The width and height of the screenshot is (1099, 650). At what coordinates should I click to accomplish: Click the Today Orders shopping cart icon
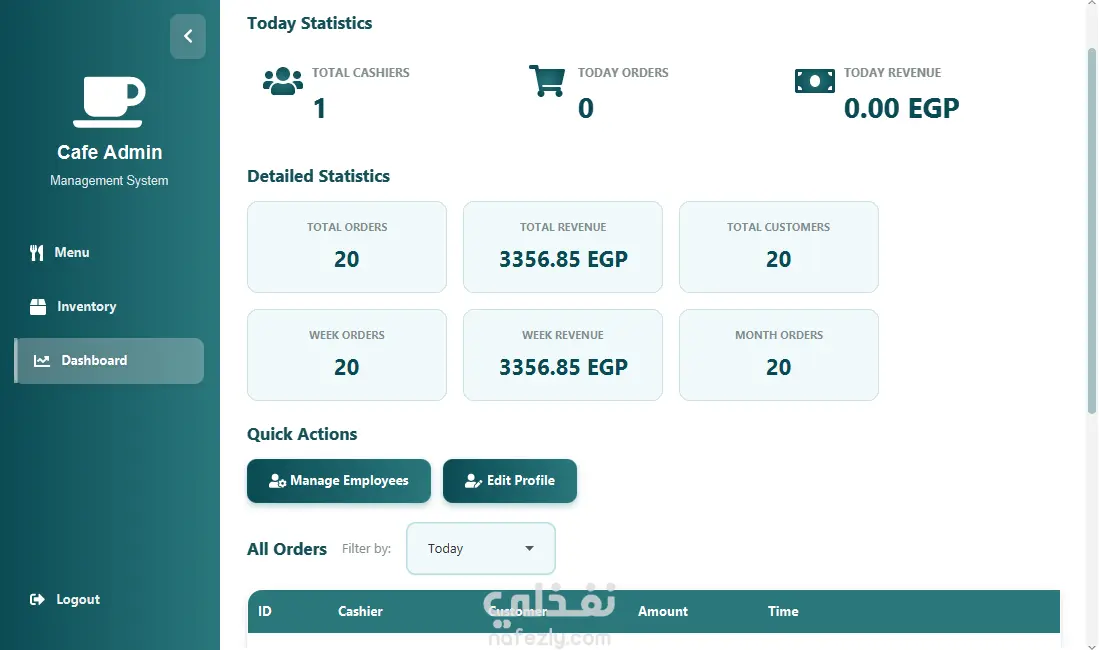click(x=547, y=81)
